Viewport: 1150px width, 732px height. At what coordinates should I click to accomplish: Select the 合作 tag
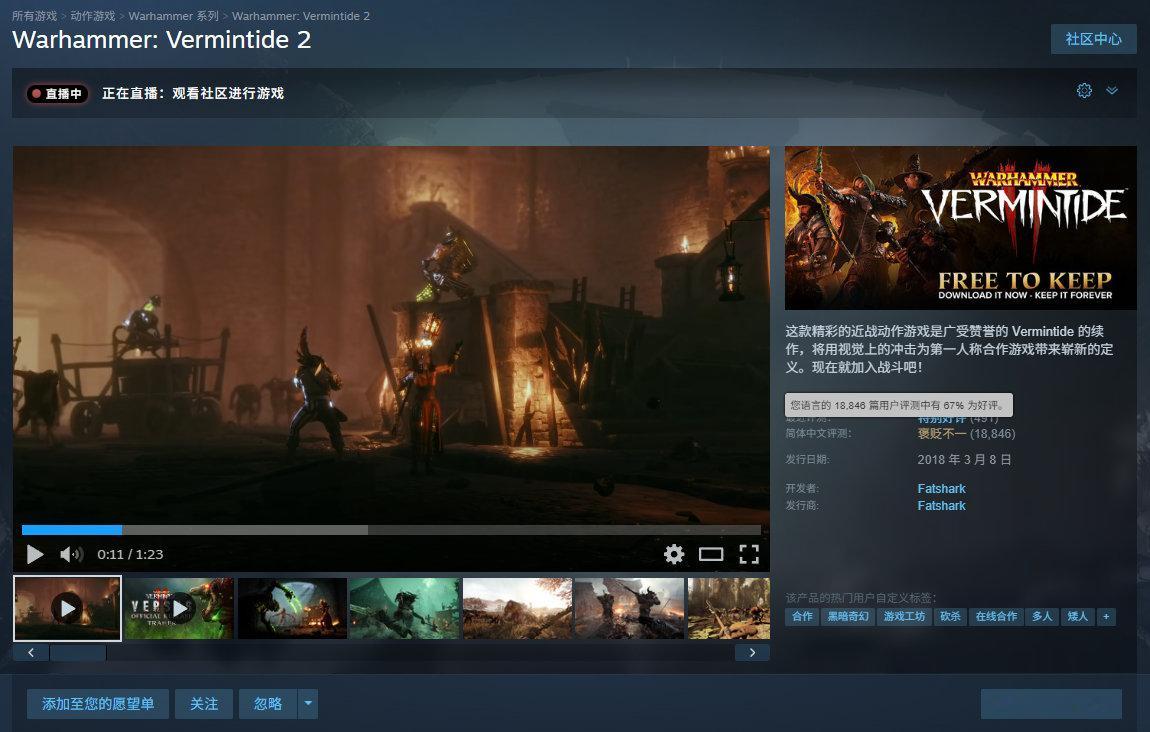(802, 616)
